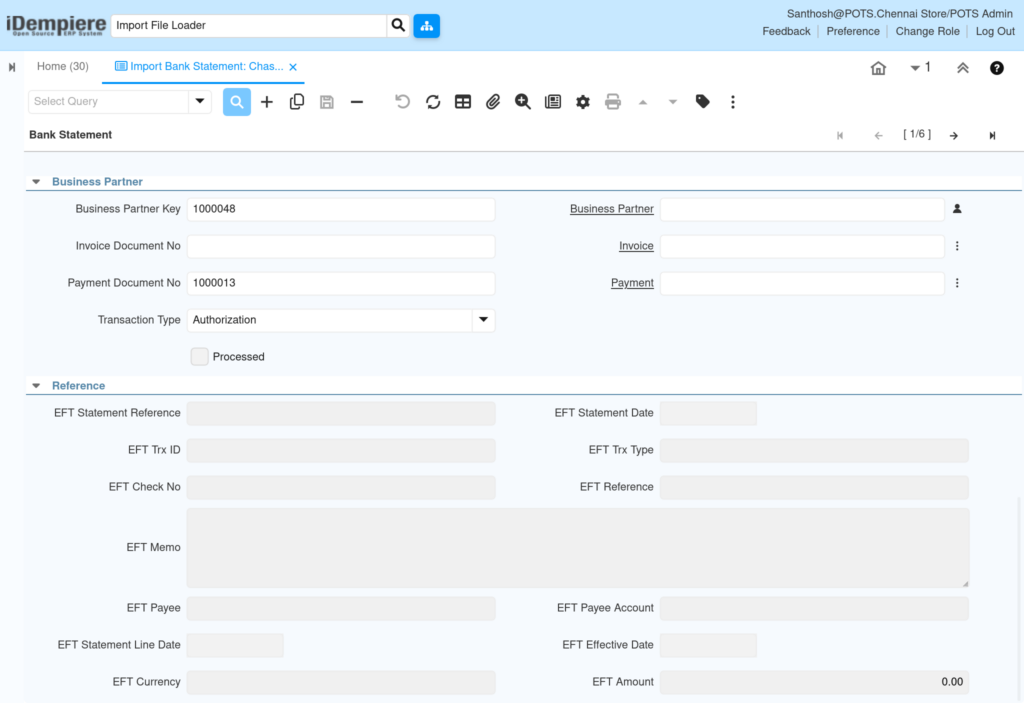Open toolbar more options vertical dots
Viewport: 1024px width, 703px height.
(733, 102)
